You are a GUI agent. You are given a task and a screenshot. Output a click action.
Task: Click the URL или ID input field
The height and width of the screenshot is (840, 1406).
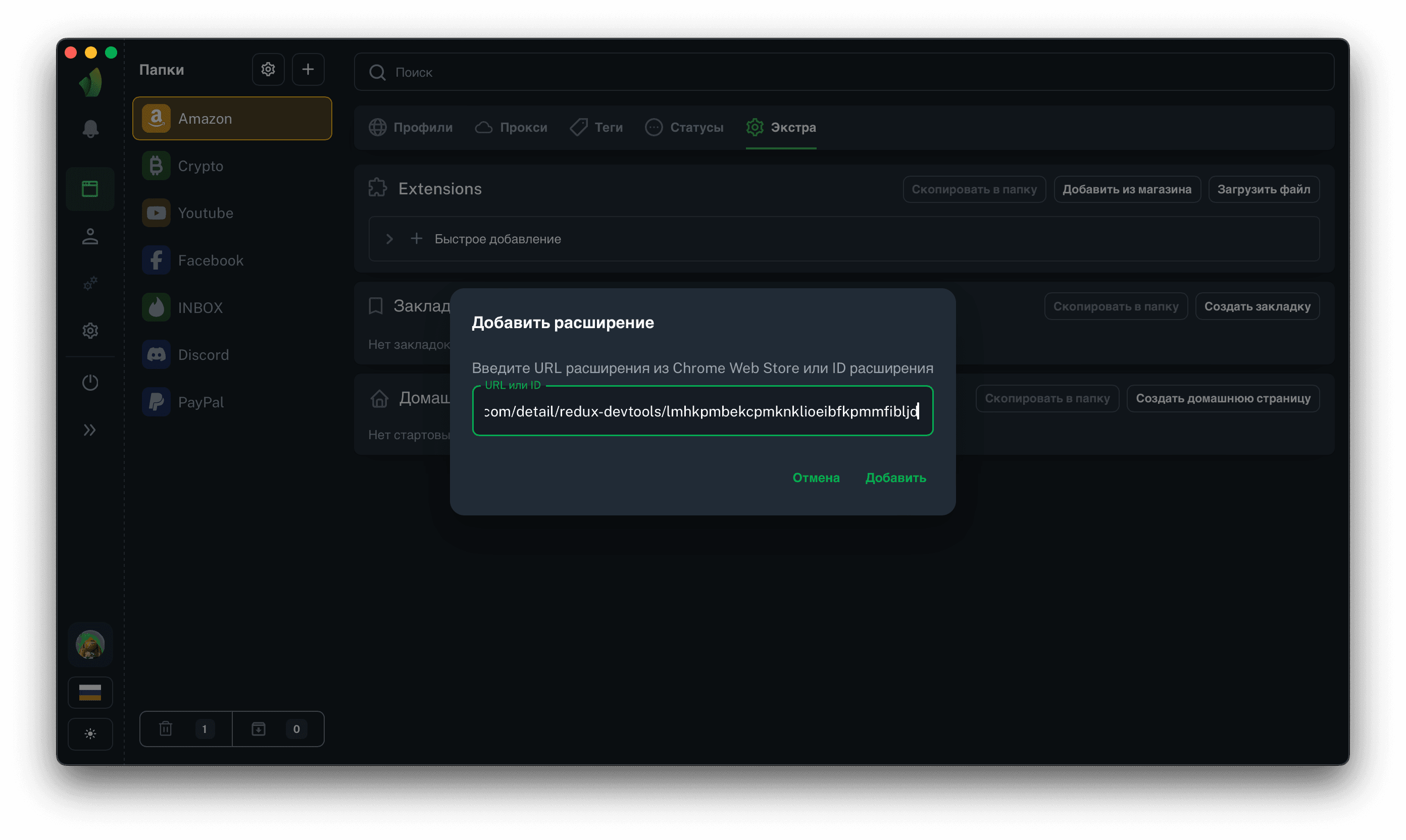(x=702, y=411)
